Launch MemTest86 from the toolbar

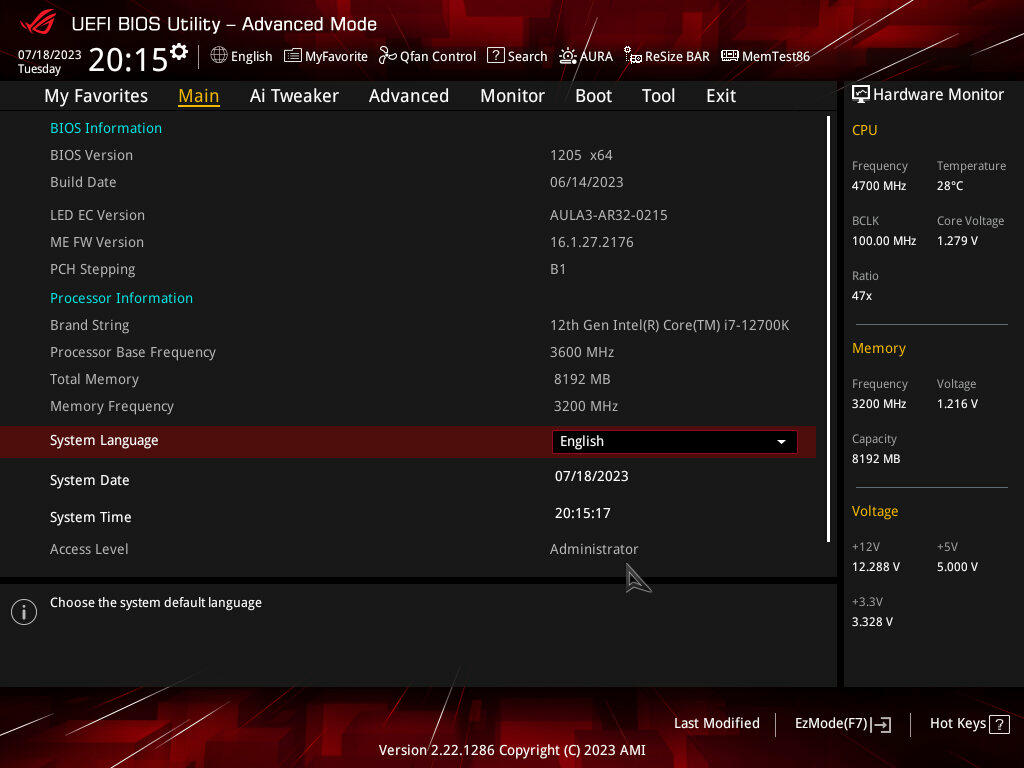pos(765,56)
